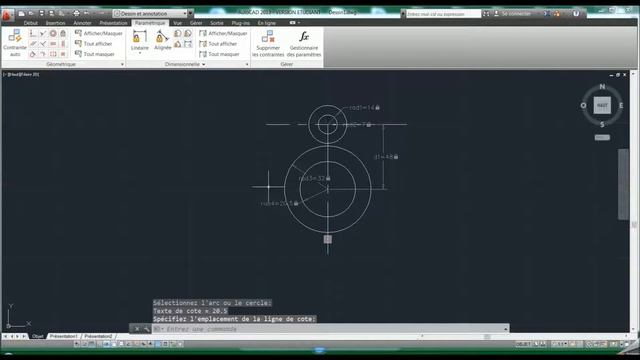The height and width of the screenshot is (360, 640).
Task: Open the Vue ribbon tab
Action: point(177,23)
